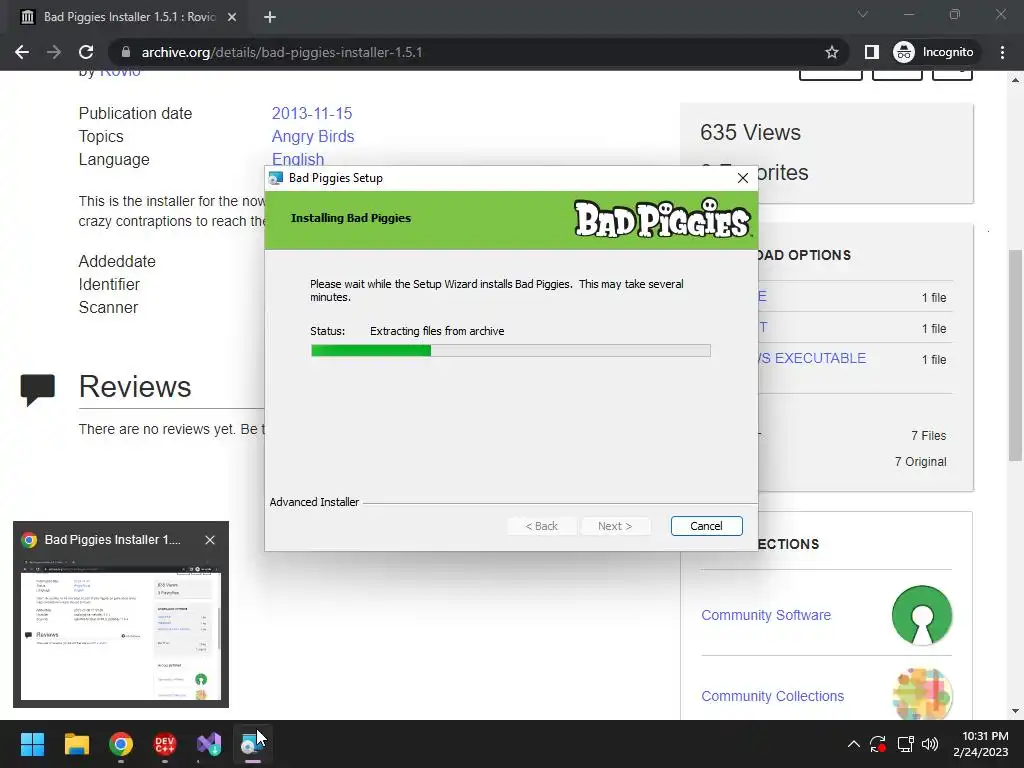The image size is (1024, 768).
Task: Open File Explorer from taskbar
Action: click(76, 744)
